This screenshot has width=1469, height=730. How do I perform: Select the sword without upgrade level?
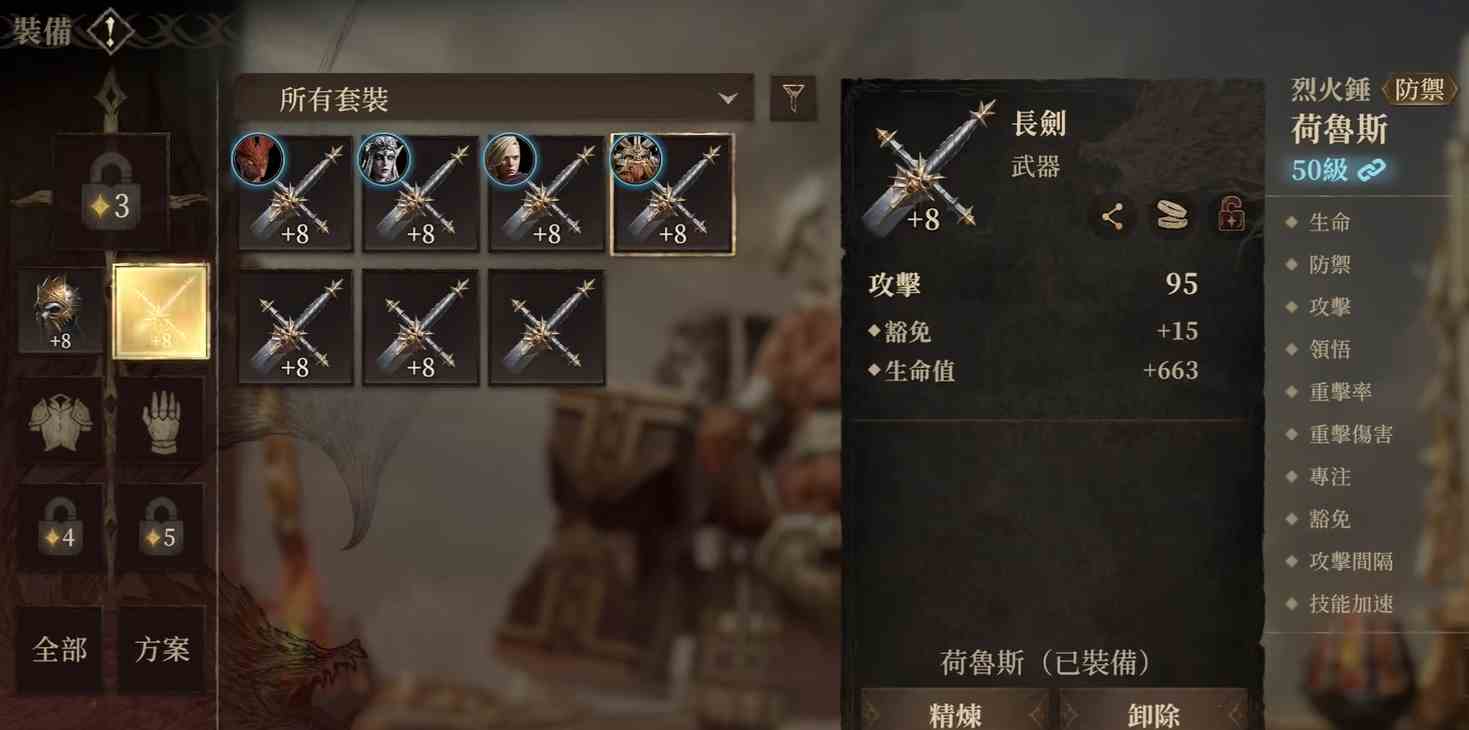click(x=547, y=327)
